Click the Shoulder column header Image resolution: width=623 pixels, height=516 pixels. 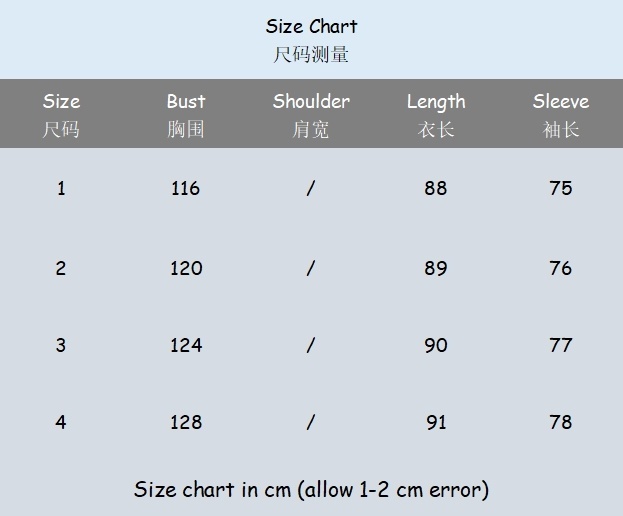(311, 102)
